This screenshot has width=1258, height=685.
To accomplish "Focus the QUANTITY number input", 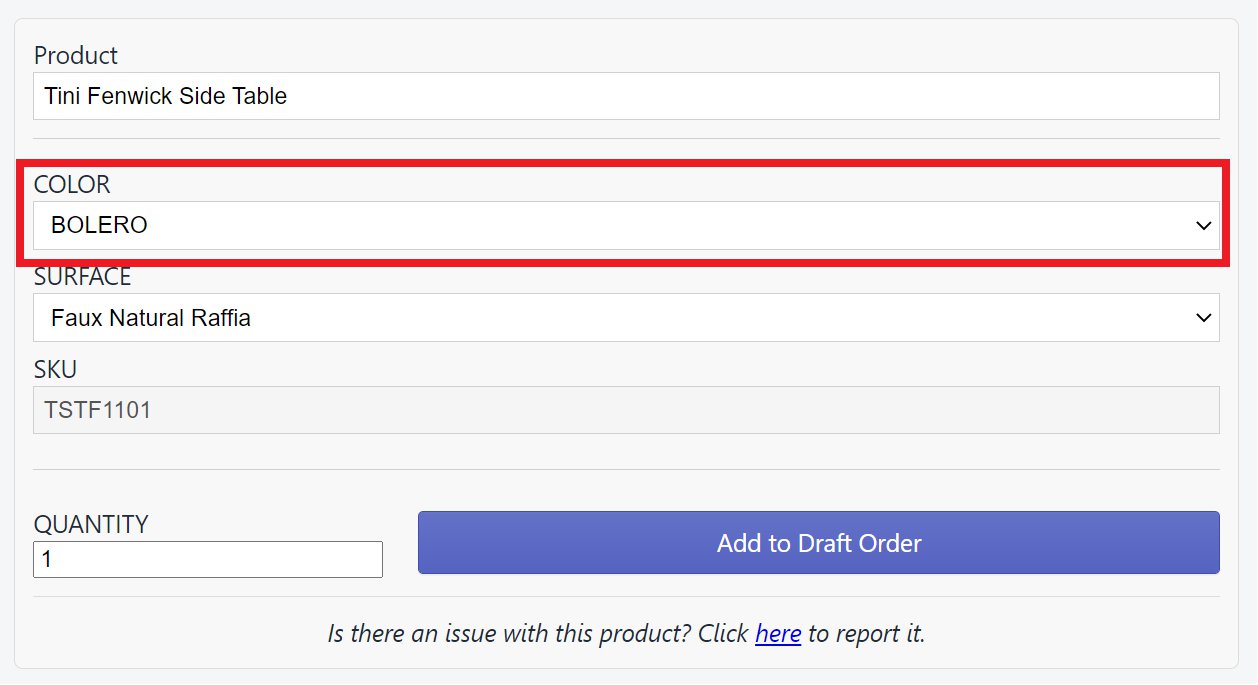I will click(208, 560).
